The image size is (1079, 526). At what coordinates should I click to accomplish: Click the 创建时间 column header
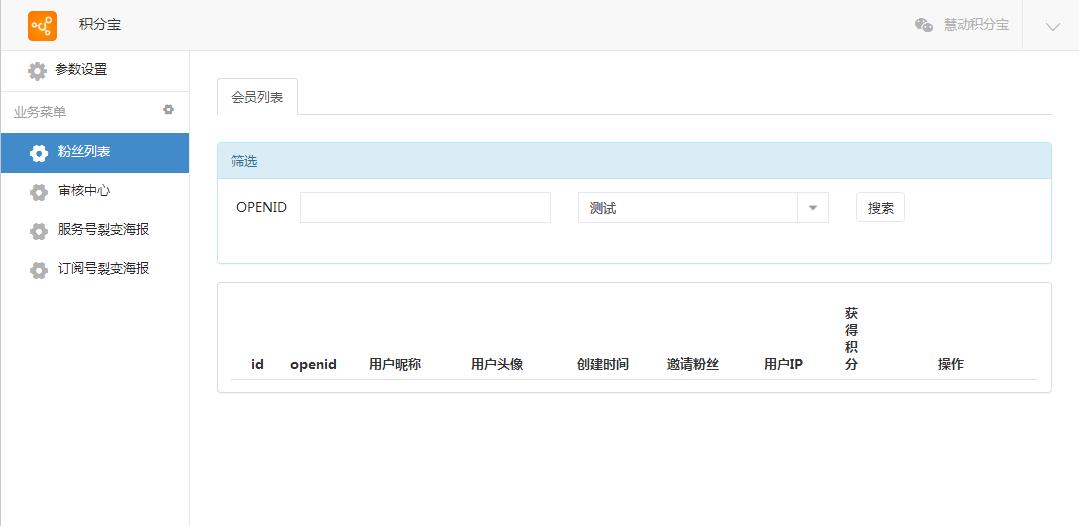[603, 365]
